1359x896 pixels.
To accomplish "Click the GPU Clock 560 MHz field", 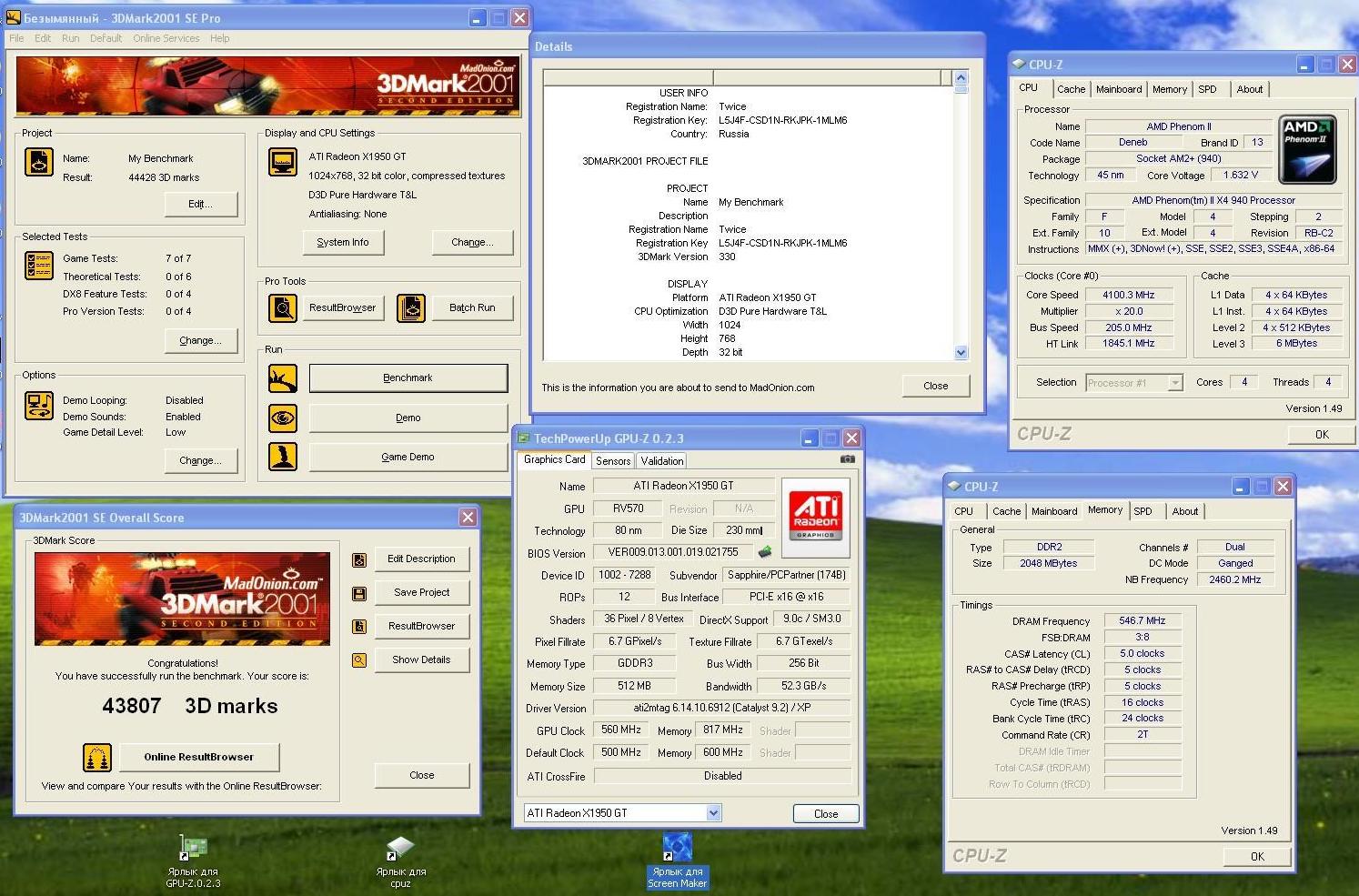I will 621,730.
